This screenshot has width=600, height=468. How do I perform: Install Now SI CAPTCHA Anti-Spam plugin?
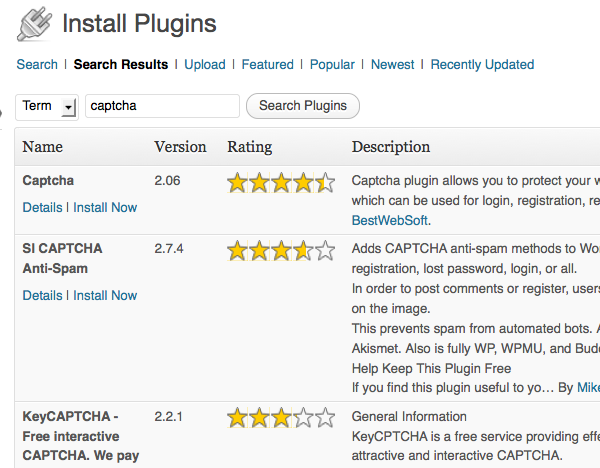105,295
